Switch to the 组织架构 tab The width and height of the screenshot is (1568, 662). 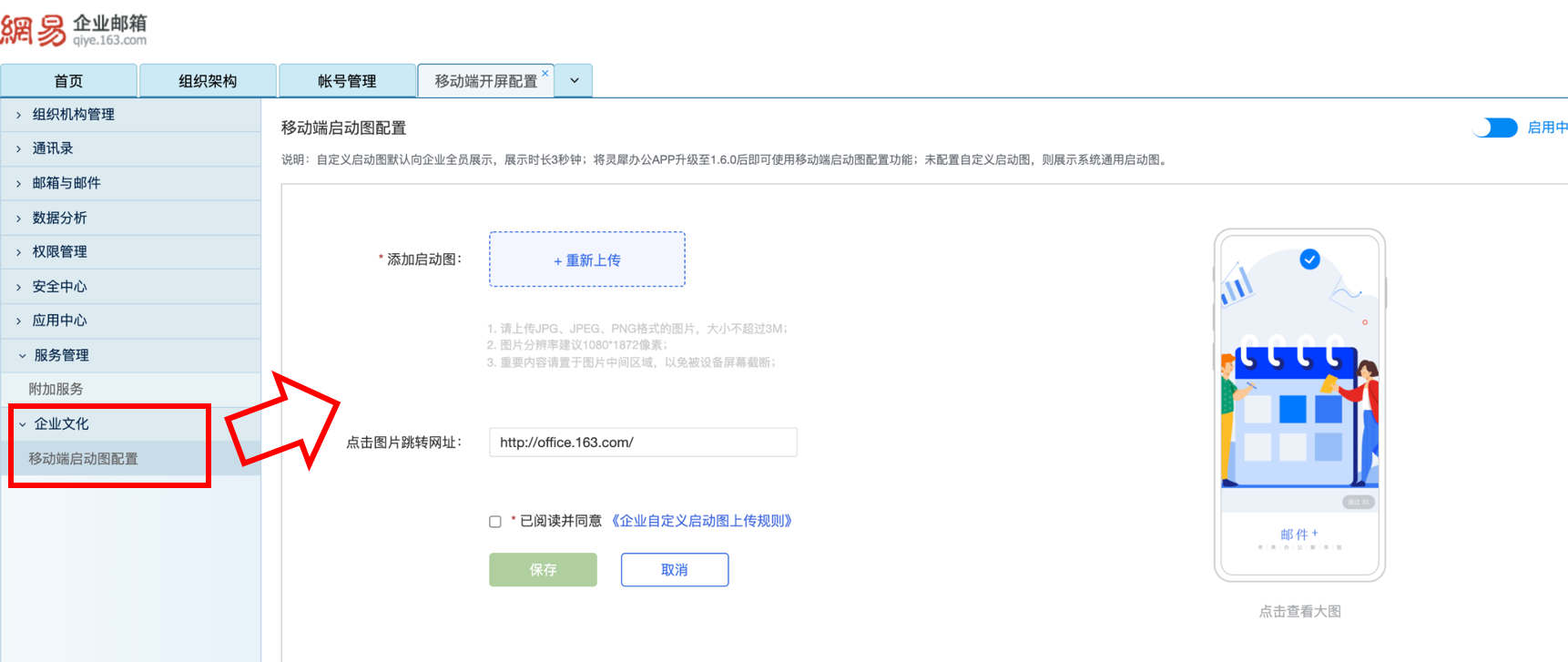(x=208, y=81)
